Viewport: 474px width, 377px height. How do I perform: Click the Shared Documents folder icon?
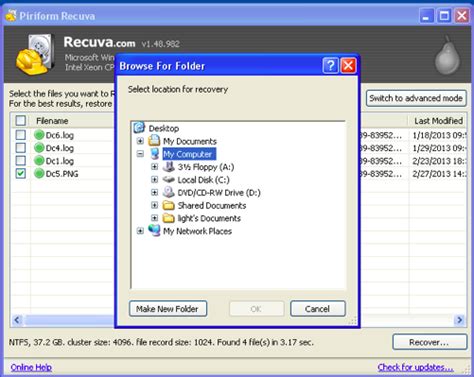pos(169,205)
